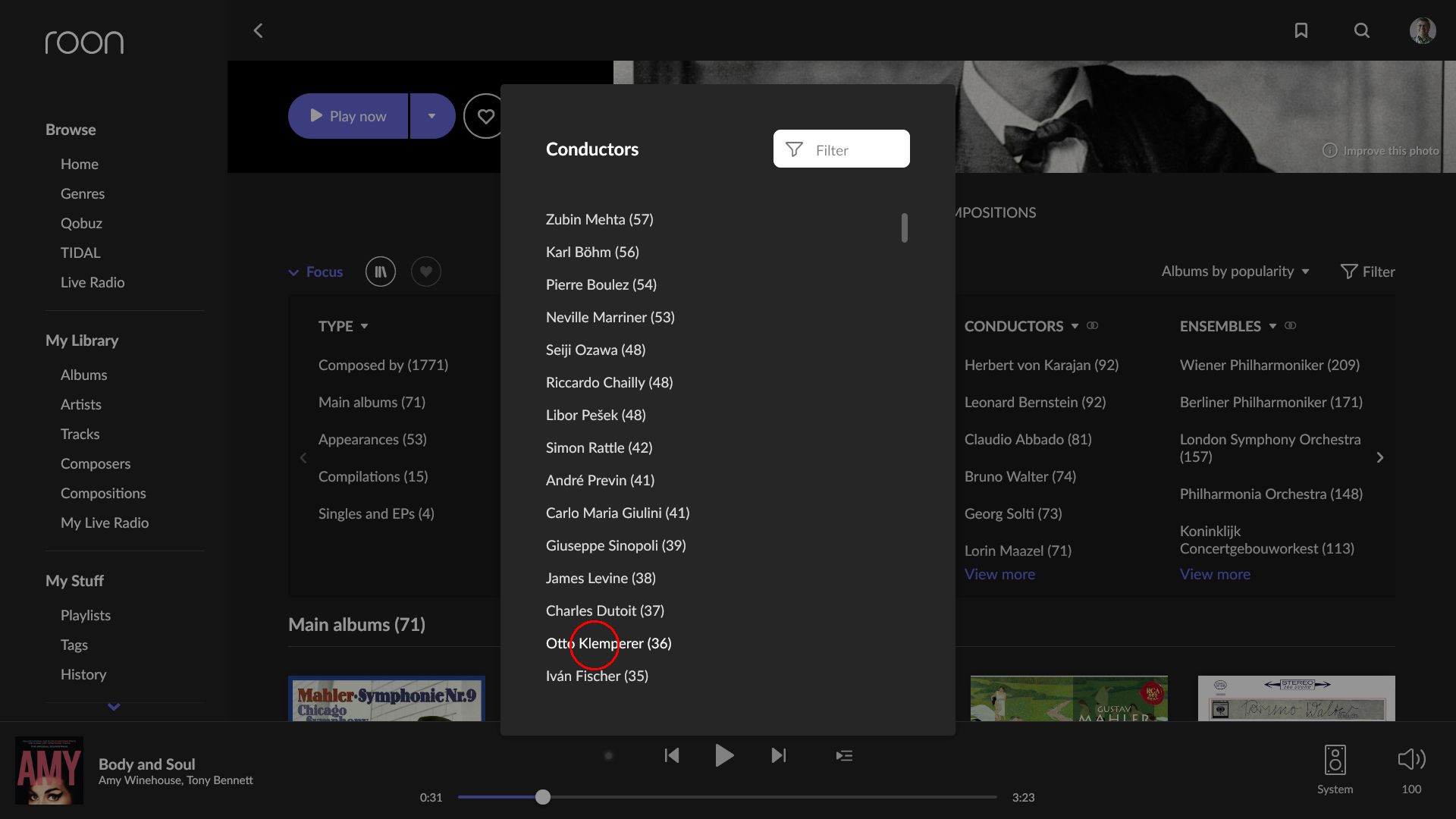Select Otto Klemperer (36)

pos(609,643)
